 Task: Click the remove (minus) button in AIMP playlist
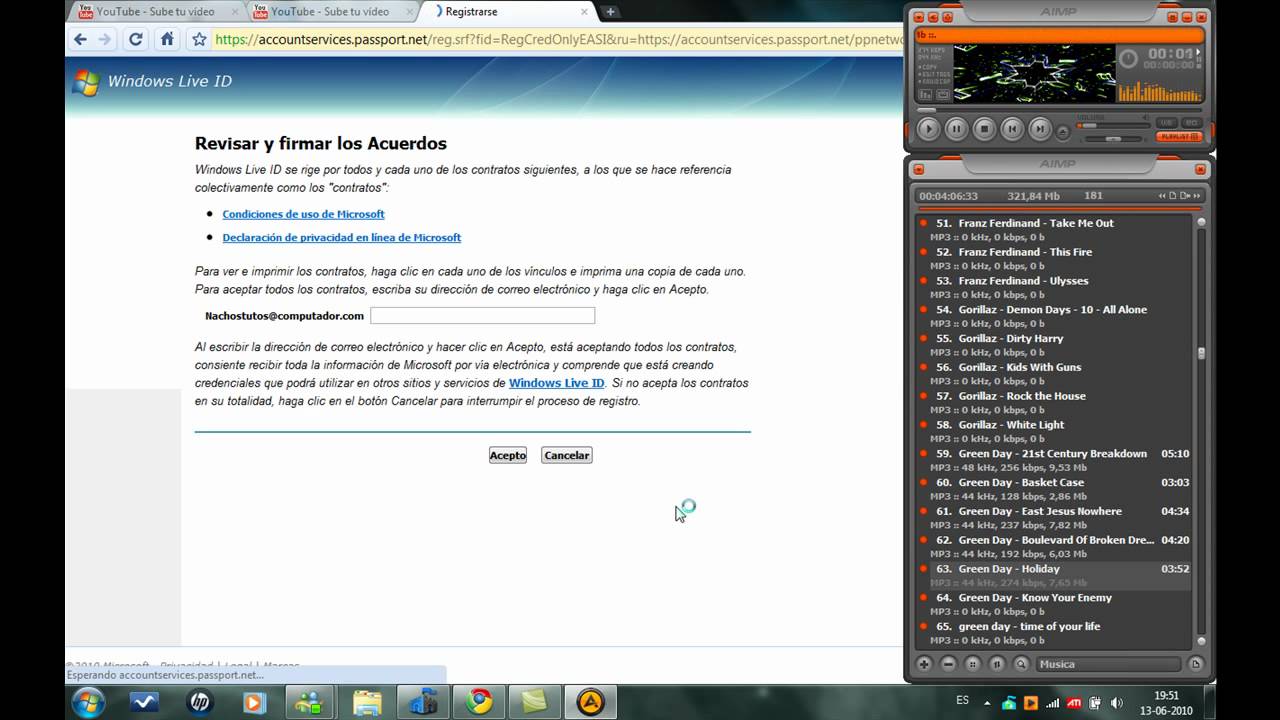coord(948,664)
